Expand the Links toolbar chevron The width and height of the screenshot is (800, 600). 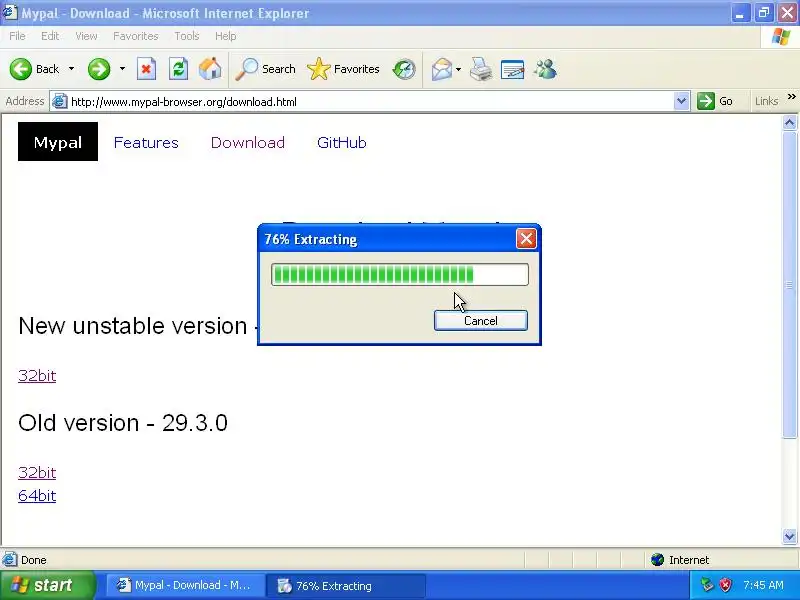(x=791, y=97)
